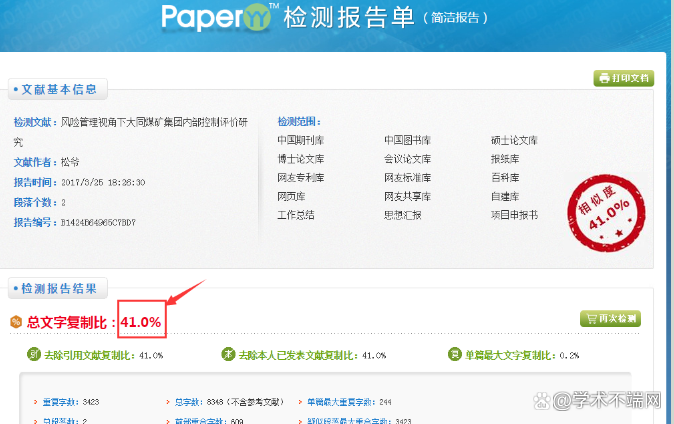This screenshot has width=674, height=424.
Task: Click 硕士论文库 in detection scope
Action: click(515, 140)
